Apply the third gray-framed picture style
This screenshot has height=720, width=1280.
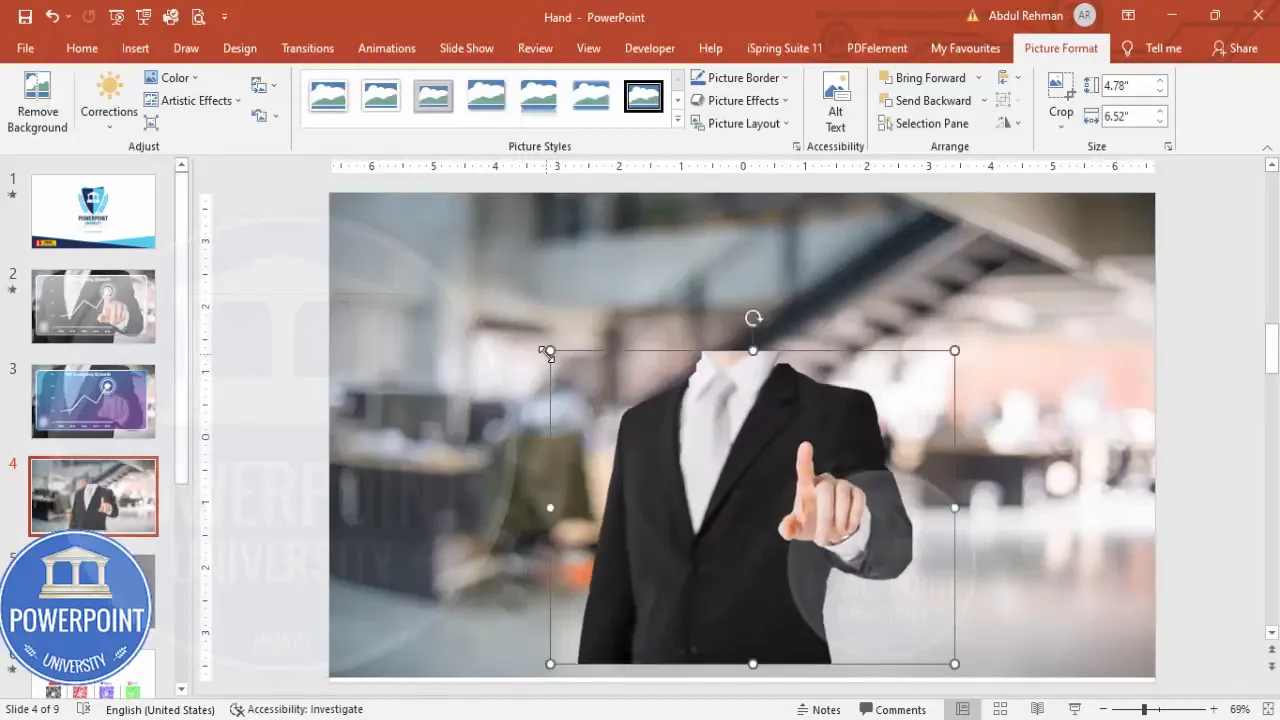point(433,96)
